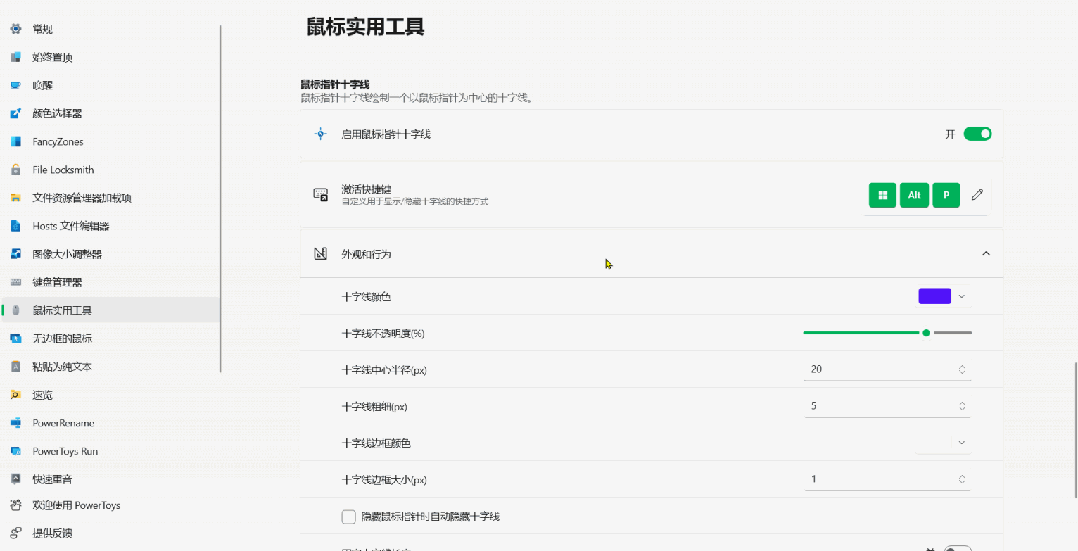The width and height of the screenshot is (1078, 551).
Task: Select 键盘管理器 keyboard icon
Action: pyautogui.click(x=16, y=282)
